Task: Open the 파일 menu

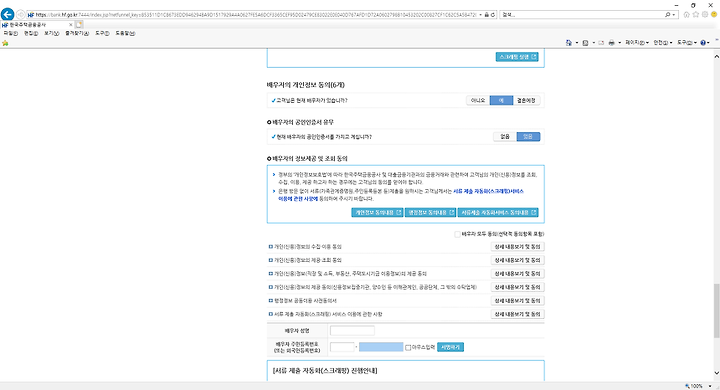Action: [x=11, y=34]
